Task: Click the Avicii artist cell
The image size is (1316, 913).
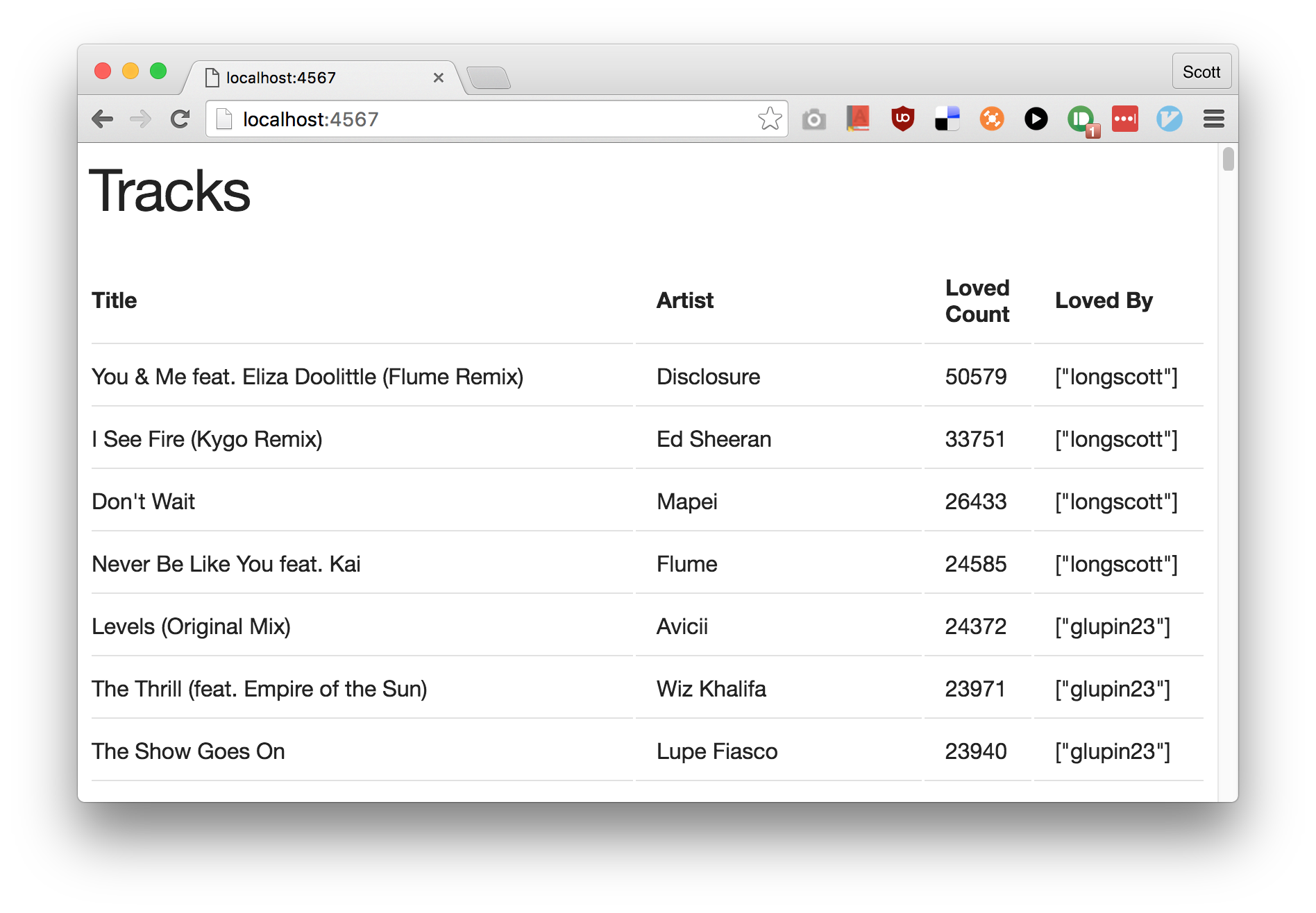Action: [x=682, y=626]
